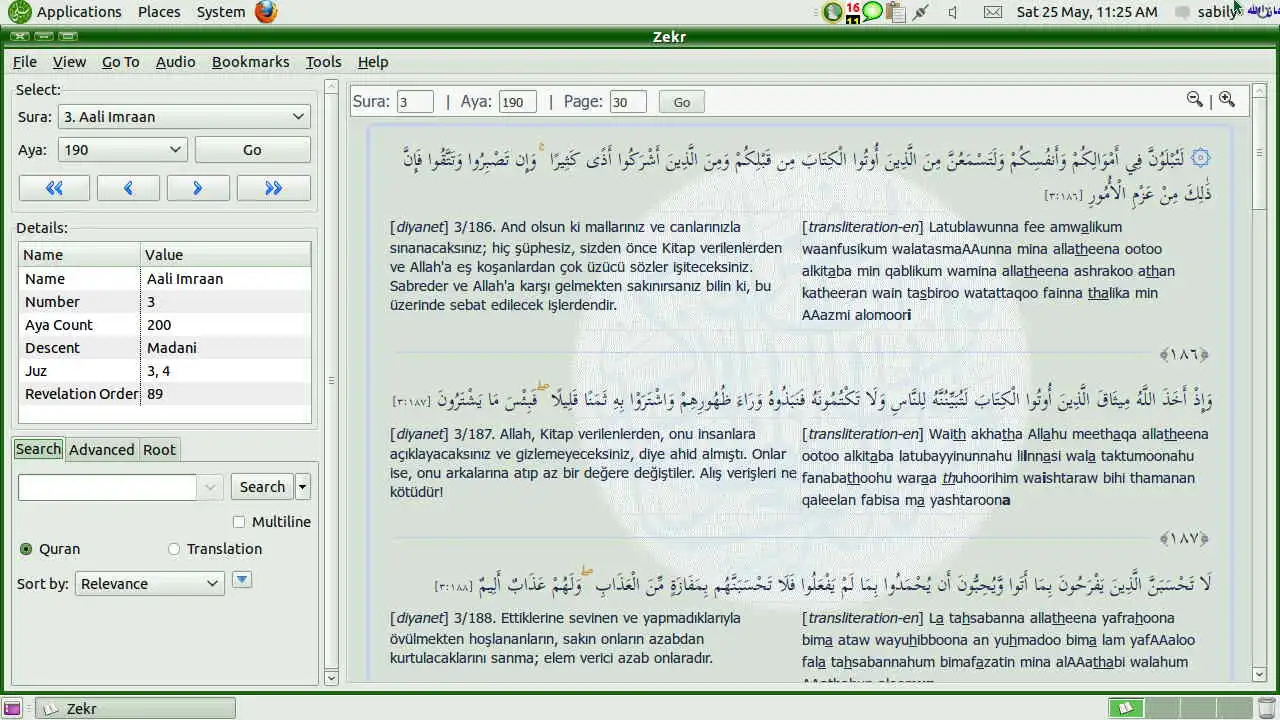Click the Aya number field in toolbar
Viewport: 1280px width, 720px height.
[x=518, y=102]
